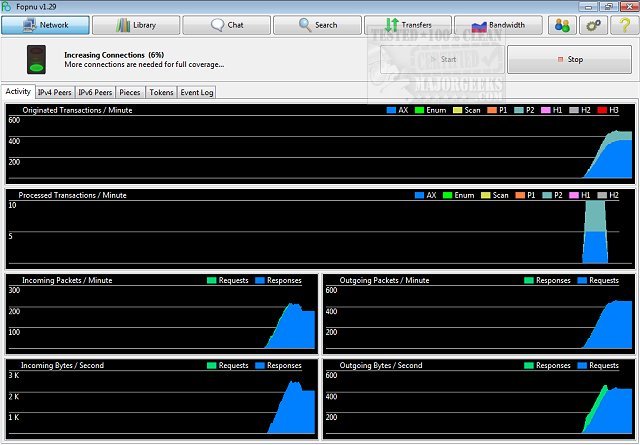Click the blue area in Originated Transactions graph
Image resolution: width=640 pixels, height=445 pixels.
[x=614, y=161]
